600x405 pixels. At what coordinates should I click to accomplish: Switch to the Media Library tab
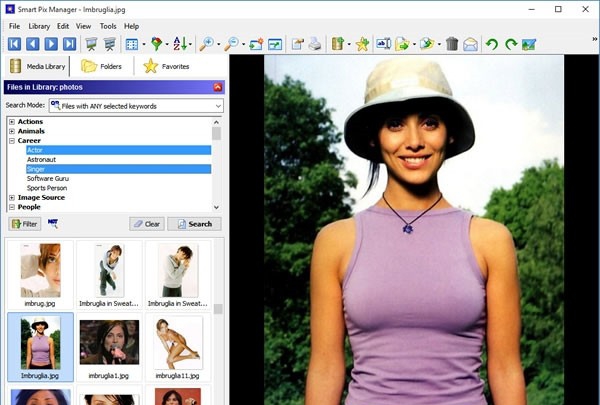37,66
